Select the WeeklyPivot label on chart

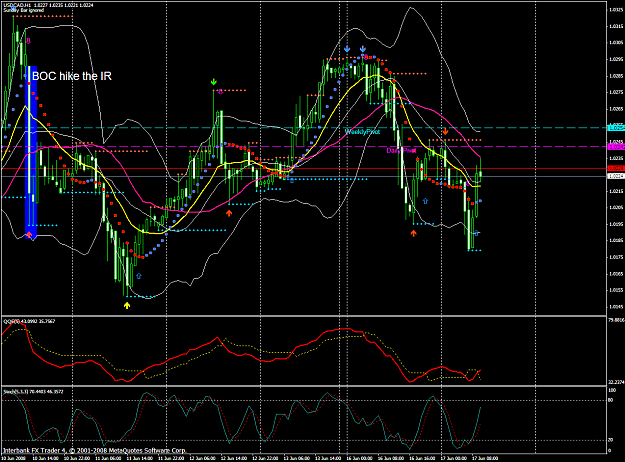pos(362,132)
